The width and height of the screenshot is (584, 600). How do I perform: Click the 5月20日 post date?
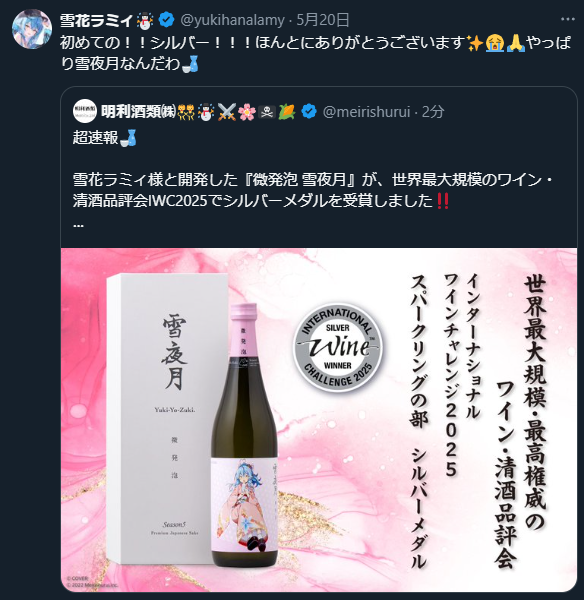click(x=323, y=20)
